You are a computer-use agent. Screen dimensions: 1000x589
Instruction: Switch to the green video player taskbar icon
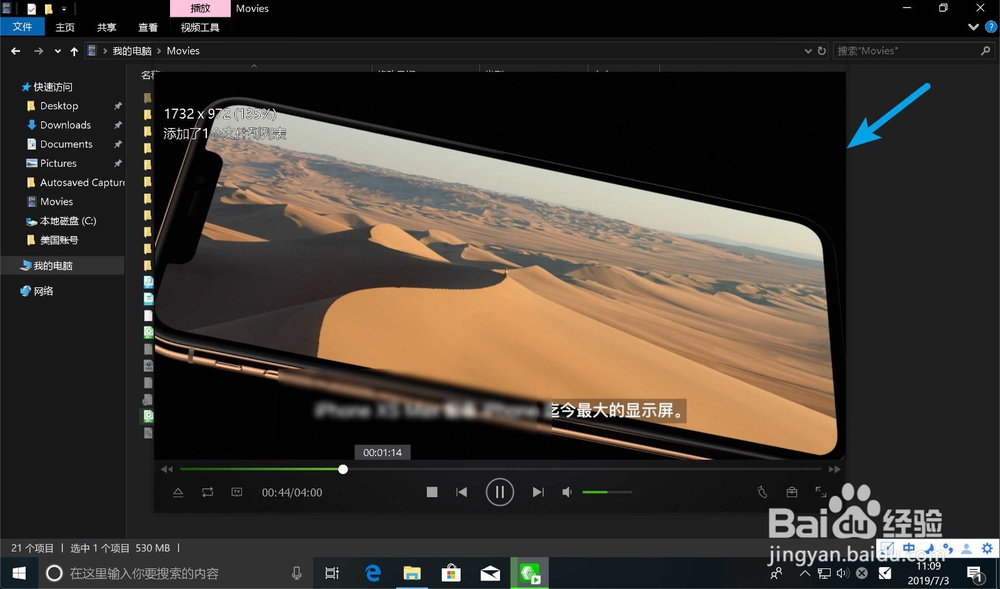point(529,573)
